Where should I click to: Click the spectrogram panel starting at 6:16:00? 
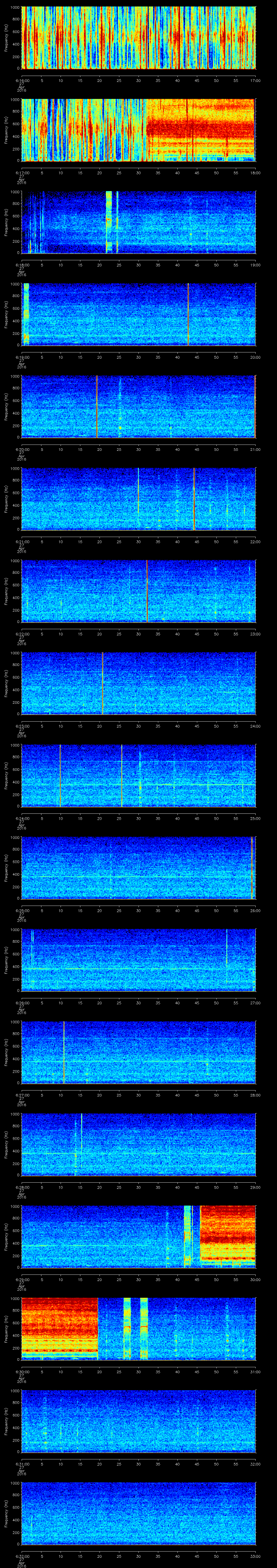click(138, 38)
